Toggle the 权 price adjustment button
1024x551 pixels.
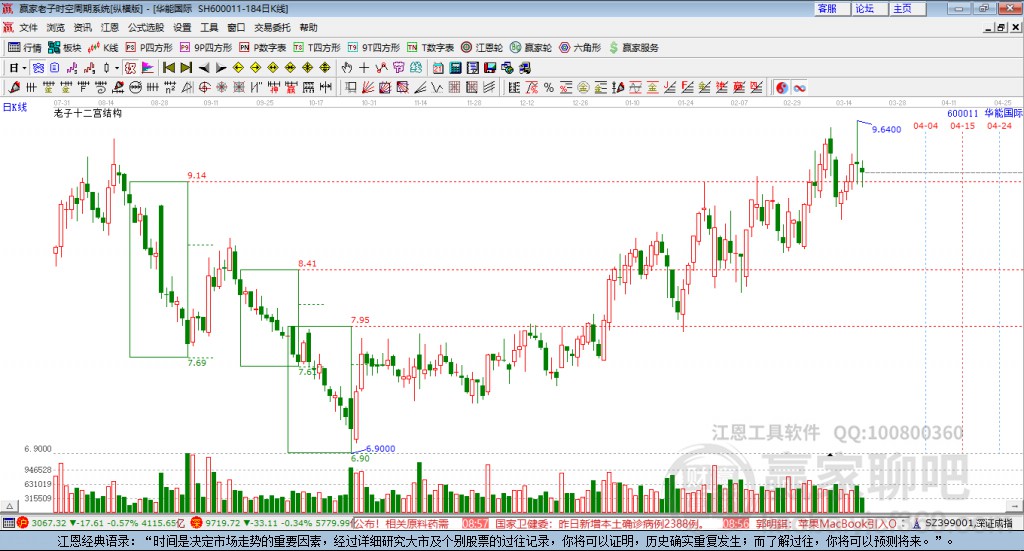tap(130, 68)
